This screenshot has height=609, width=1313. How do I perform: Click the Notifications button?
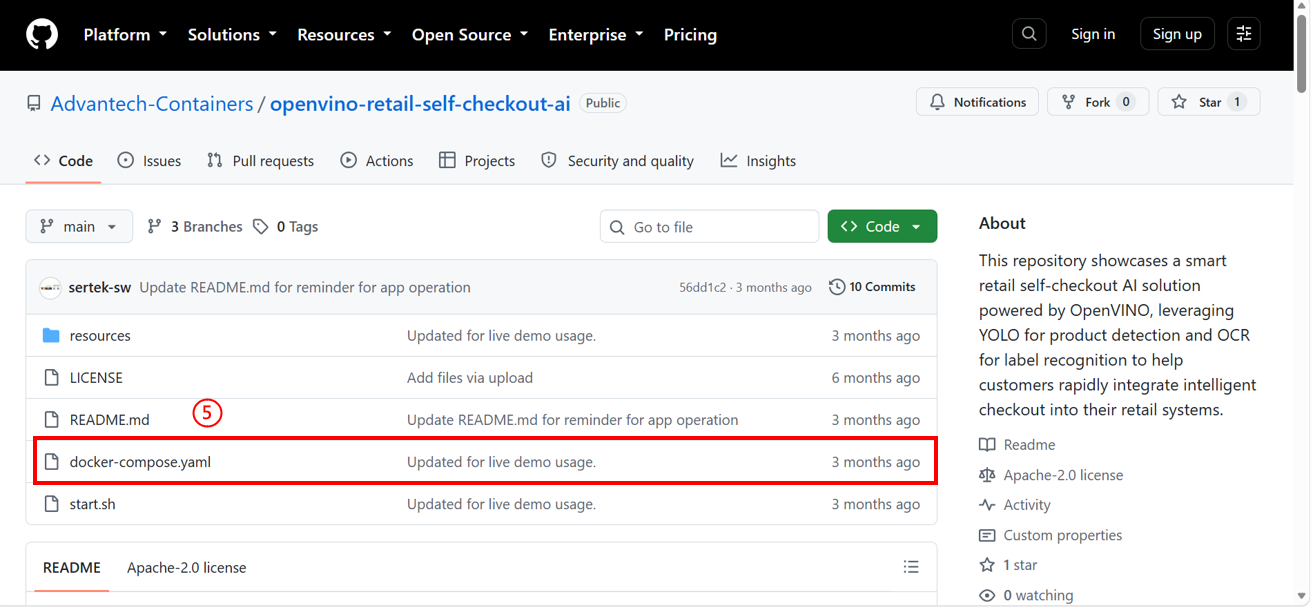coord(977,102)
